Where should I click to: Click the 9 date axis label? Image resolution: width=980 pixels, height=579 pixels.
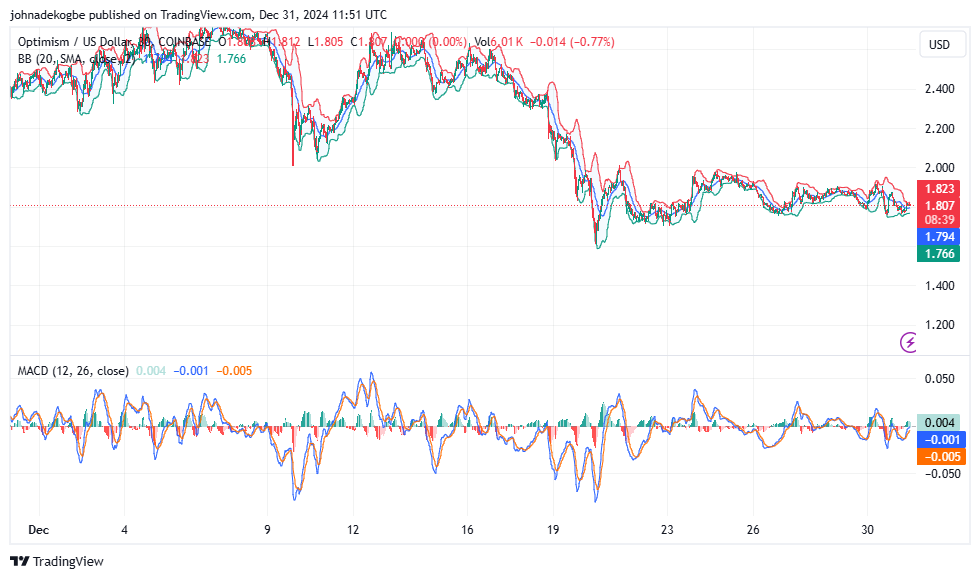267,530
